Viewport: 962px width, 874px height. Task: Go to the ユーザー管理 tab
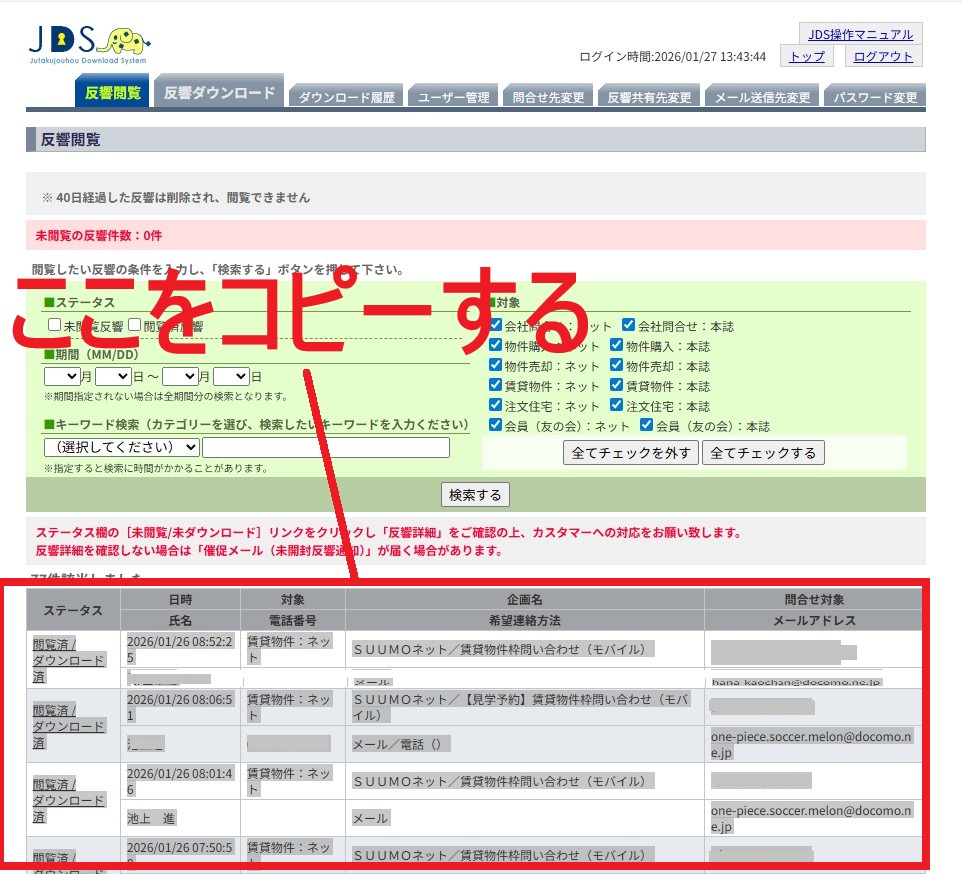click(x=453, y=97)
